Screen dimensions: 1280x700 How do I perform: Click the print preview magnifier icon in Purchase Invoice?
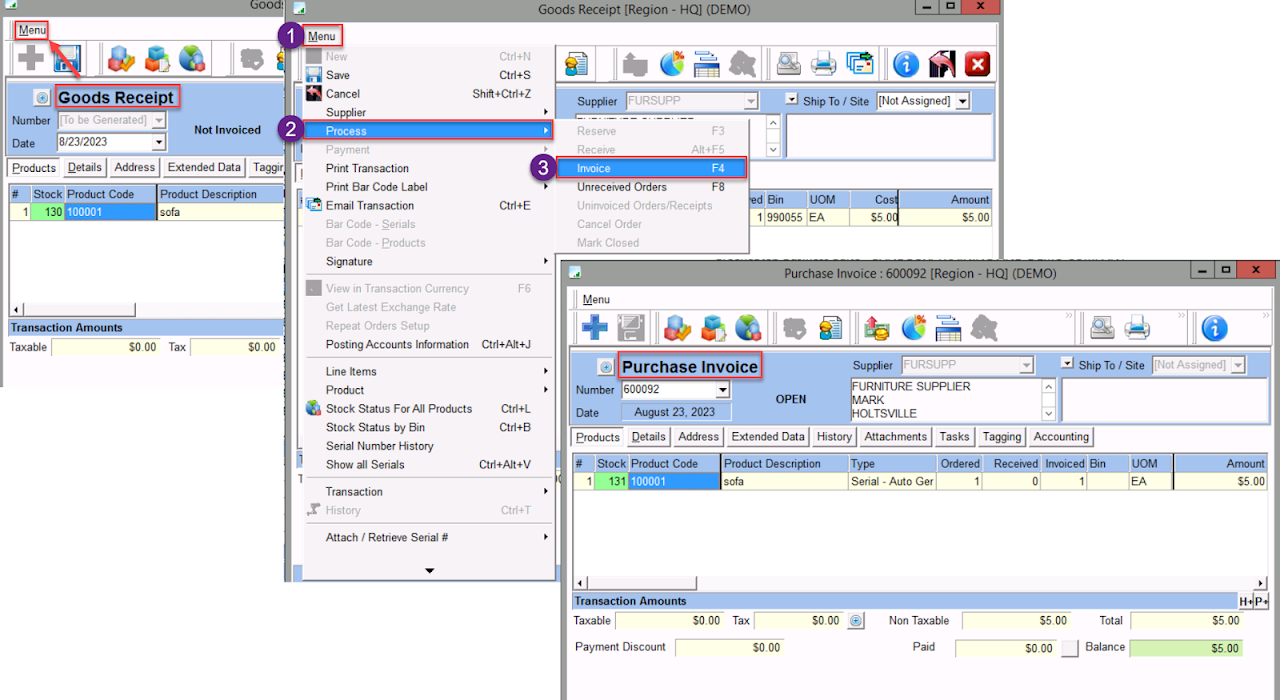(x=1102, y=327)
